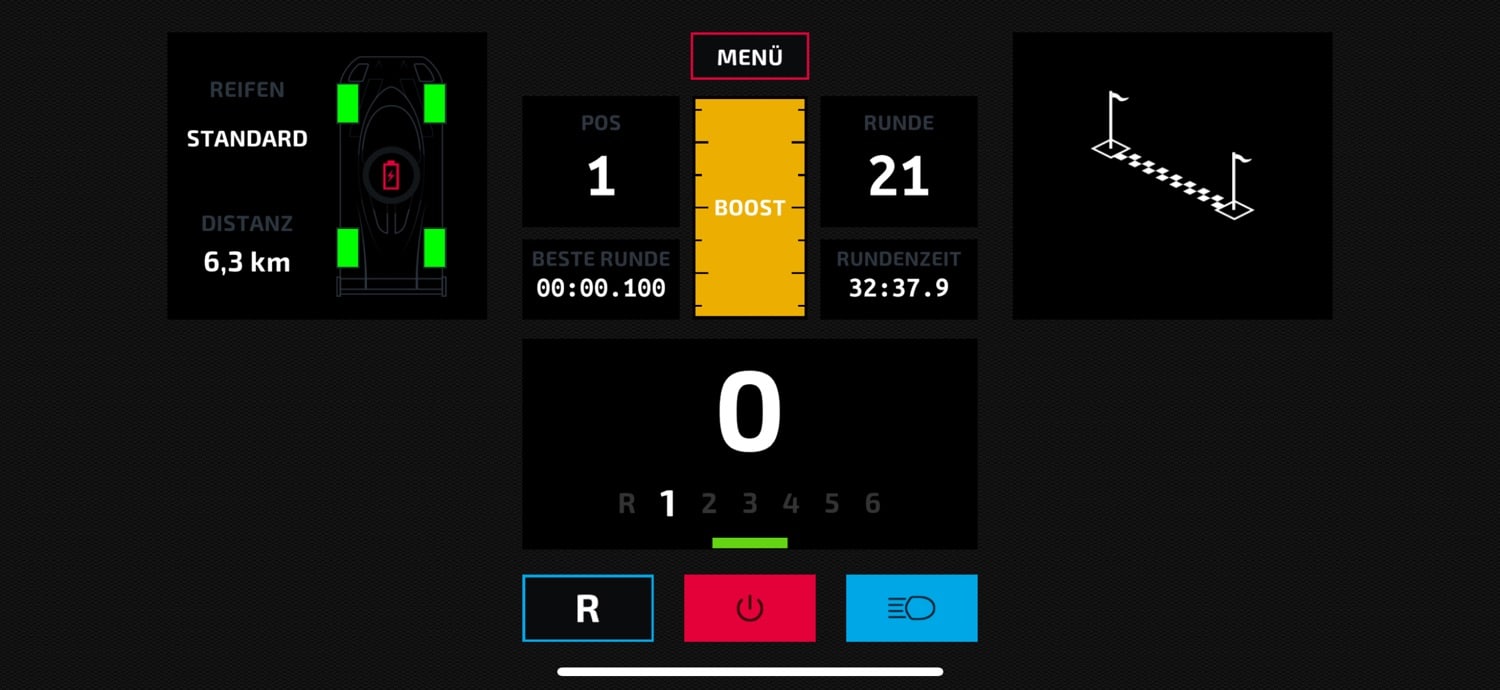Tap the STANDARD tire type label
Screen dimensions: 1500x690
tap(247, 139)
